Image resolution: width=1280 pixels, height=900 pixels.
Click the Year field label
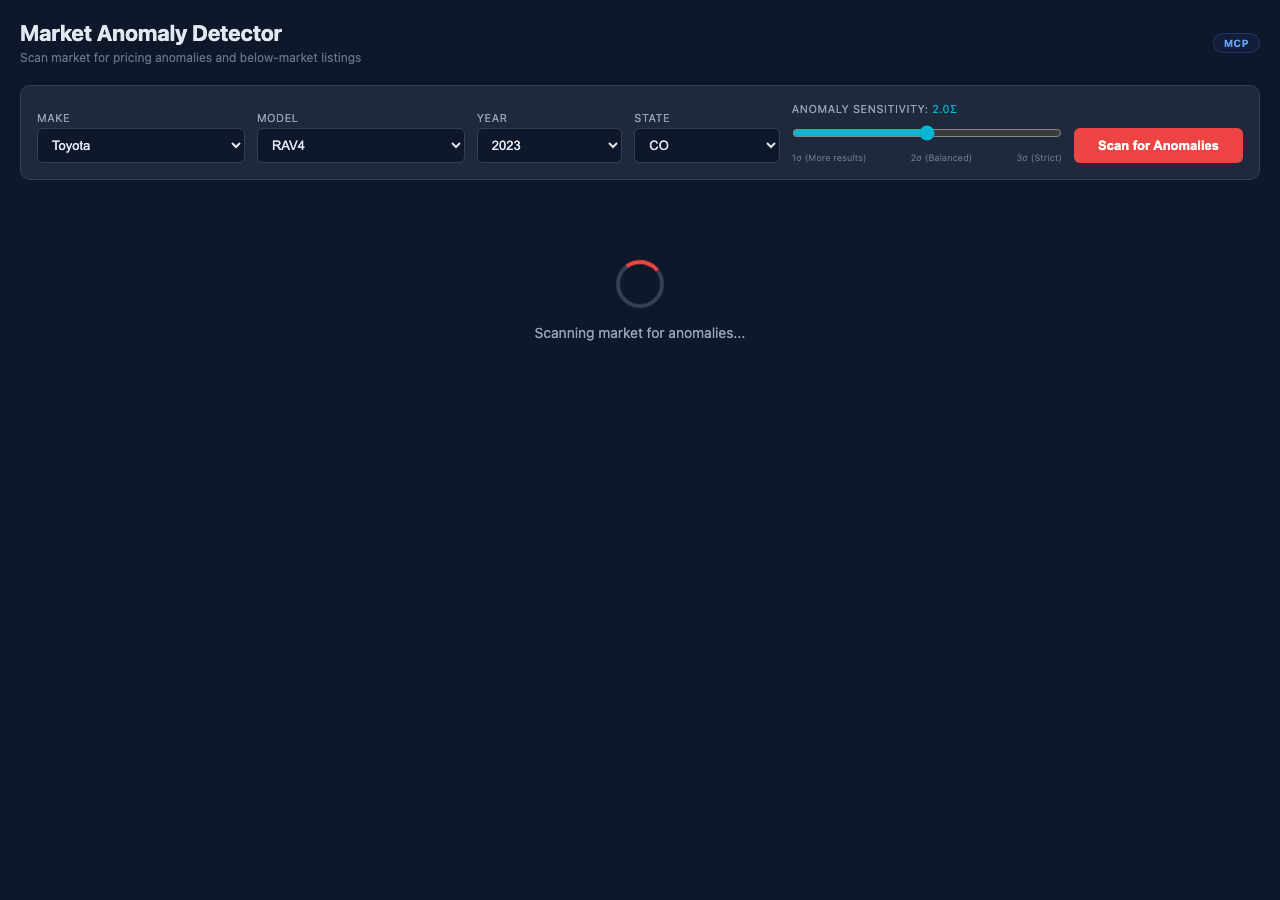(x=492, y=118)
